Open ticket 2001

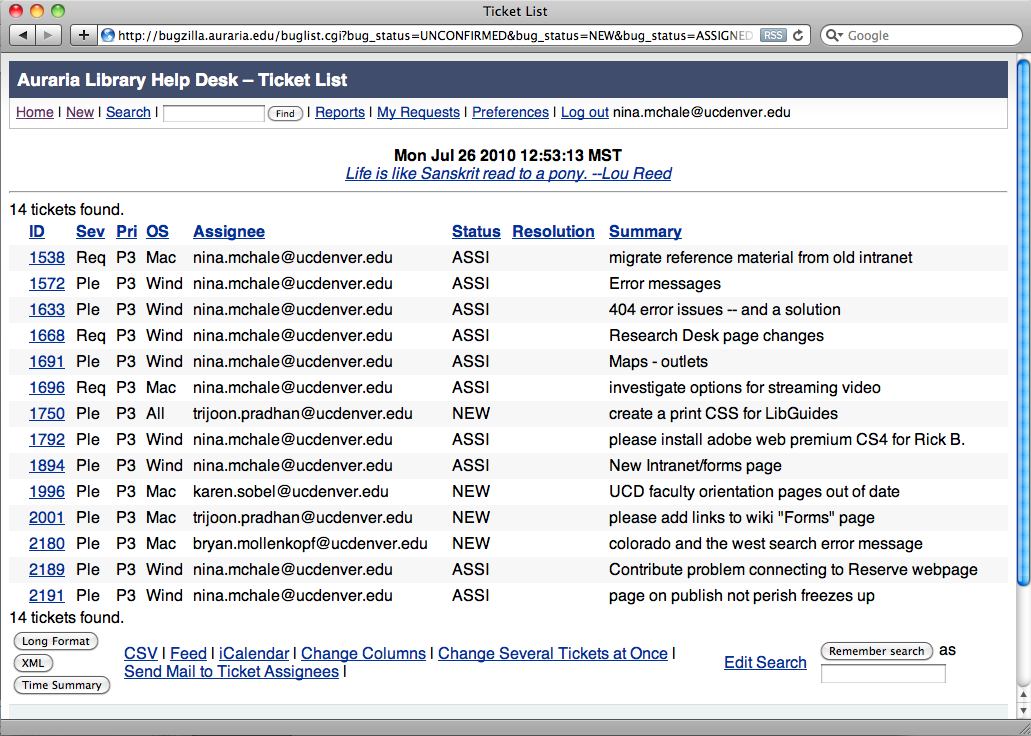[x=47, y=518]
